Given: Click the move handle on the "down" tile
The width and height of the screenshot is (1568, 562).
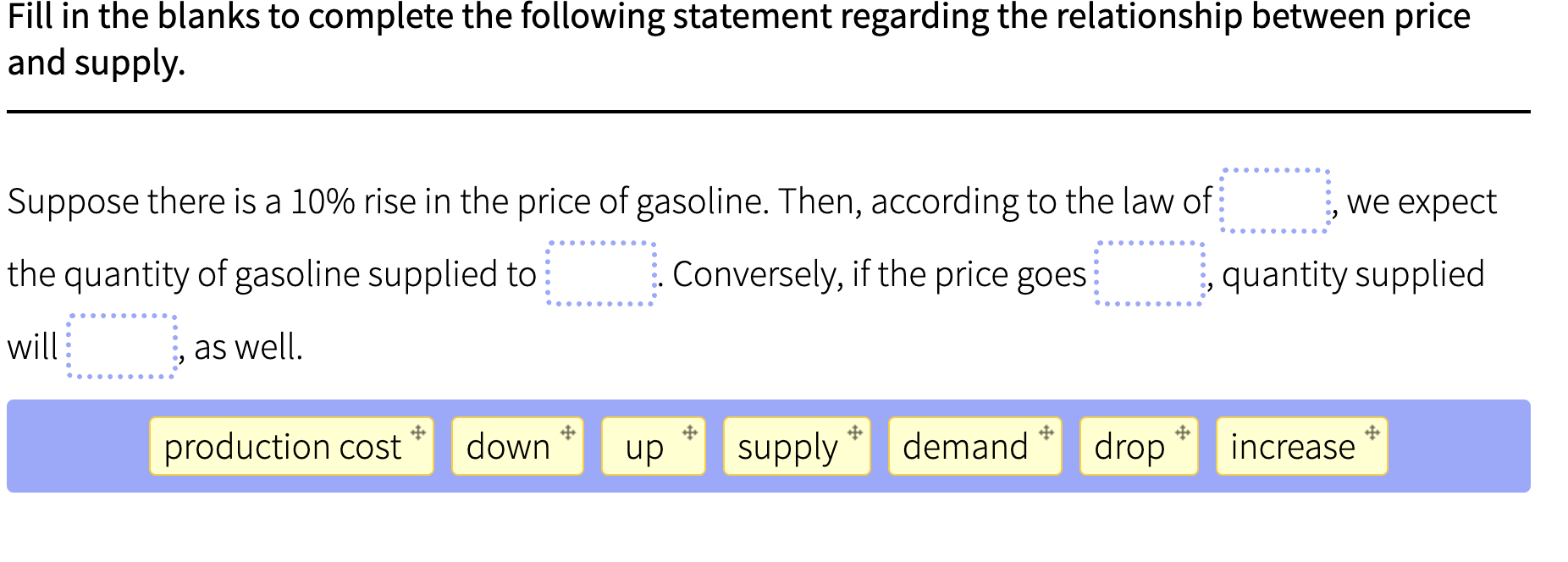Looking at the screenshot, I should coord(568,431).
